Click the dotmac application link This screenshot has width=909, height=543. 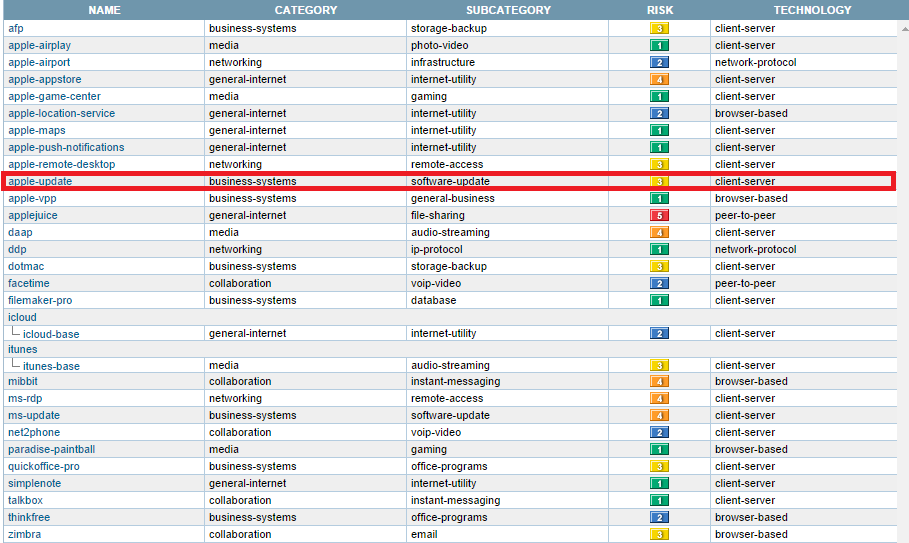(x=26, y=266)
